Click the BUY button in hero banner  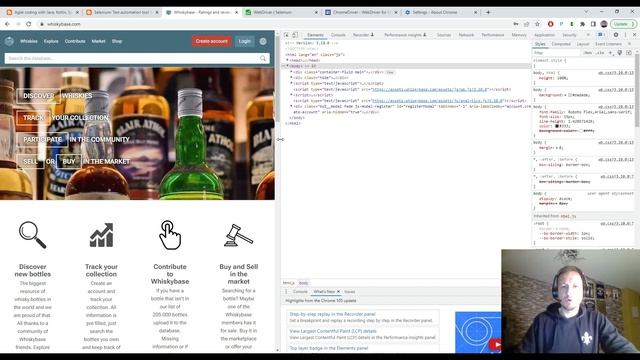click(69, 162)
